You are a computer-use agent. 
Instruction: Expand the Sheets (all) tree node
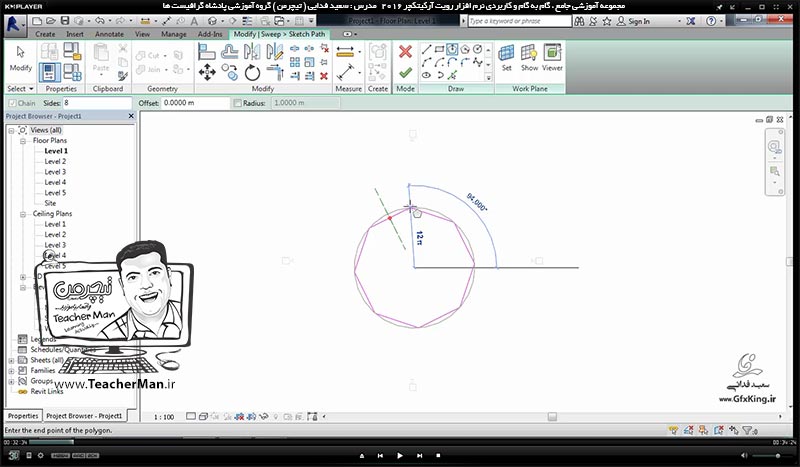11,360
